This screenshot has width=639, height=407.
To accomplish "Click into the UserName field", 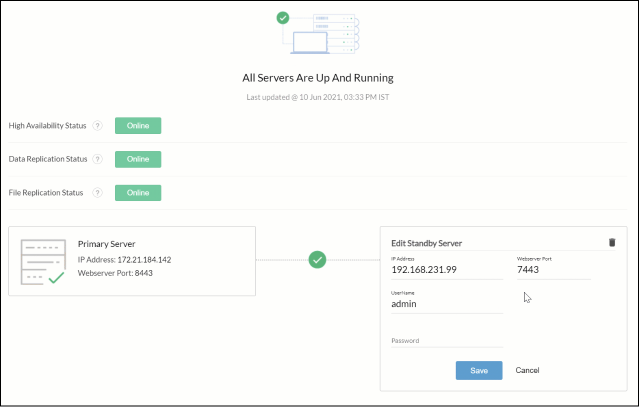I will [x=447, y=304].
